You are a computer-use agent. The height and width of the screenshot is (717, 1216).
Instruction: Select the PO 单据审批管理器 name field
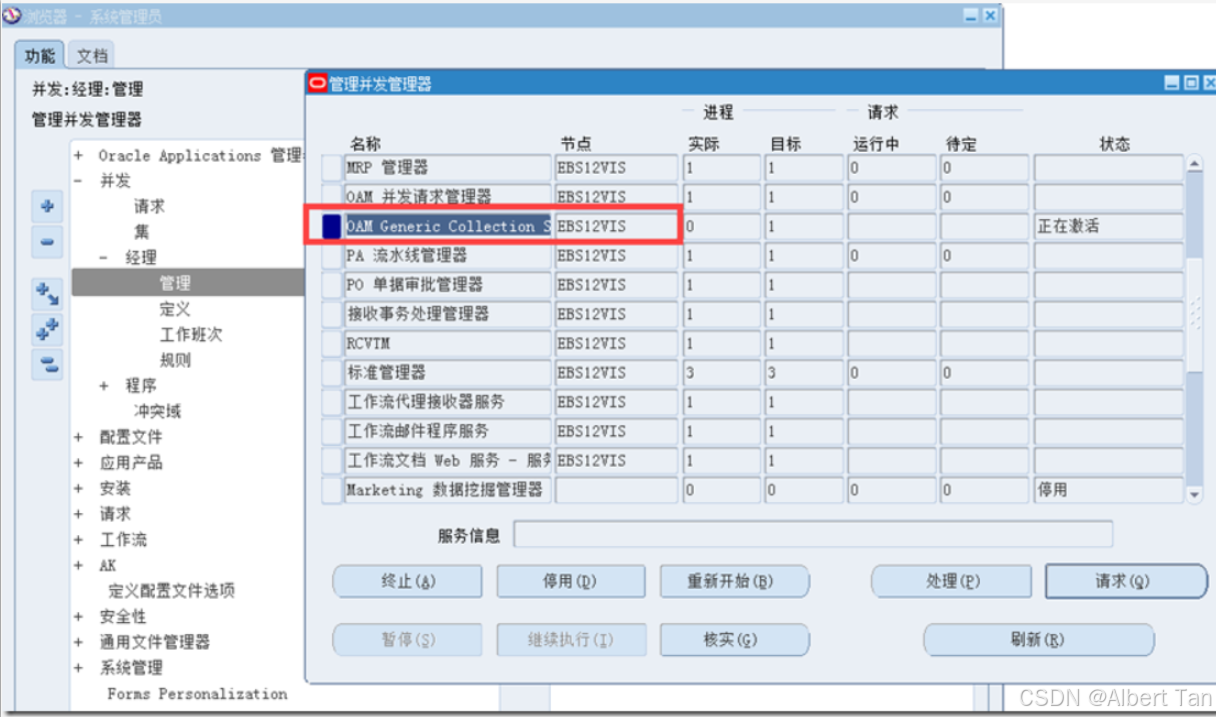click(447, 285)
